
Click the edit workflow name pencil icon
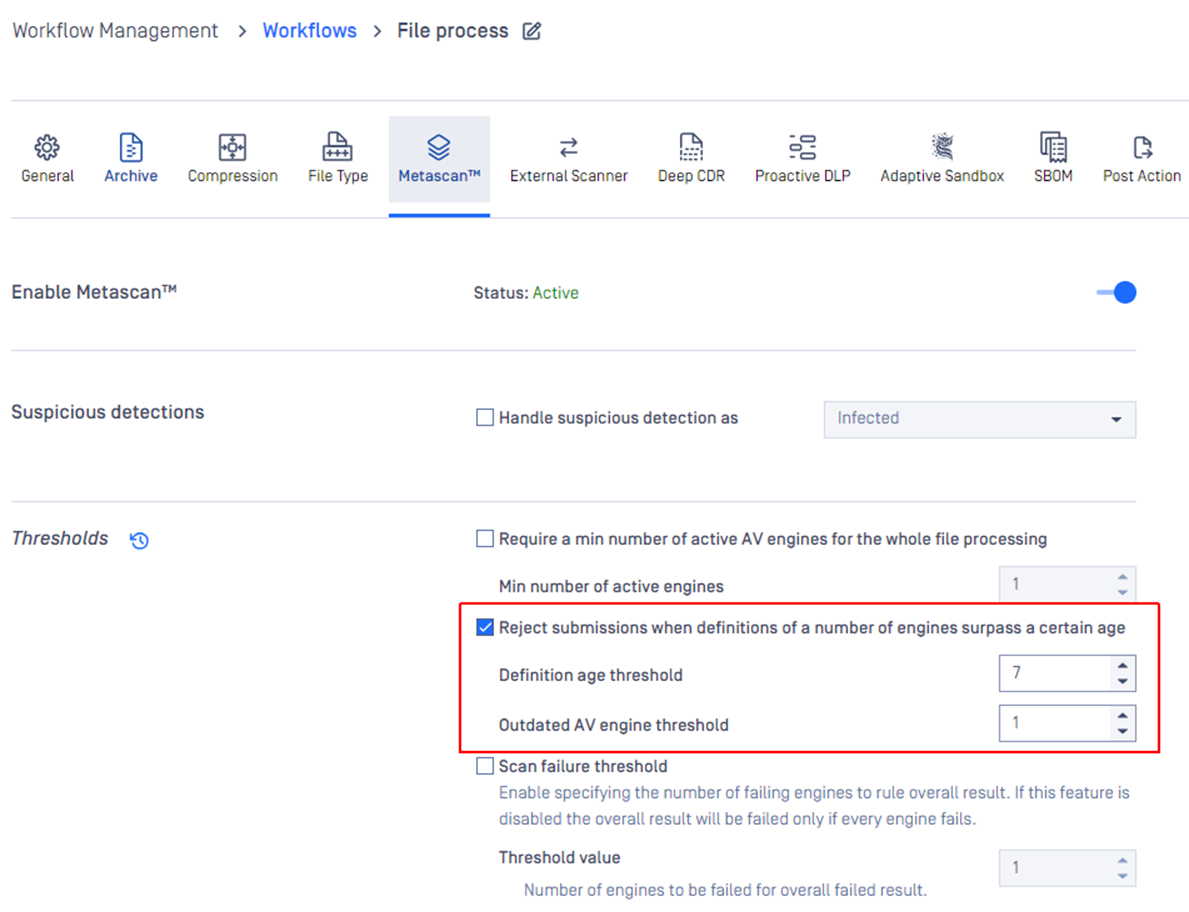tap(532, 31)
